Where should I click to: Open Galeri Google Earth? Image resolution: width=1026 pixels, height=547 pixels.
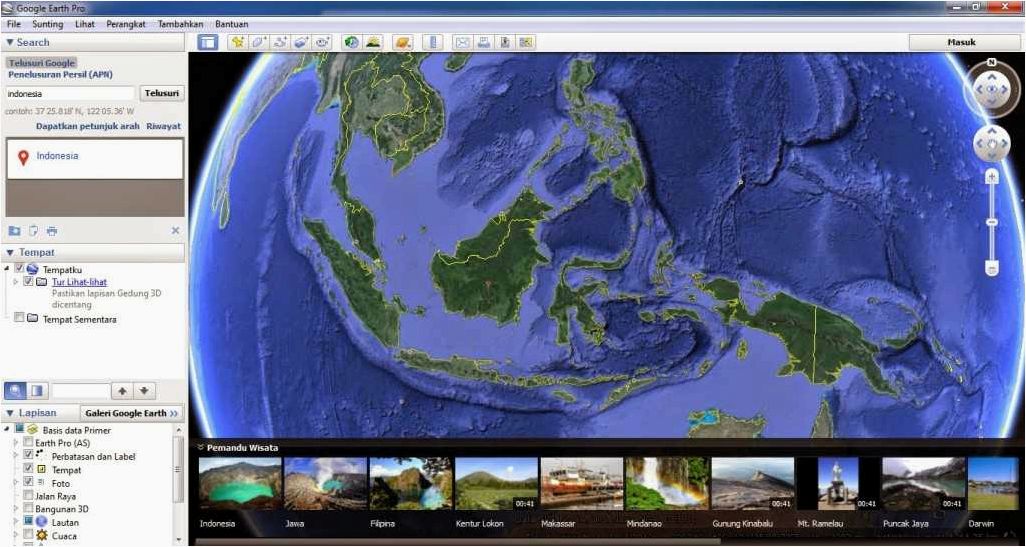click(x=132, y=414)
